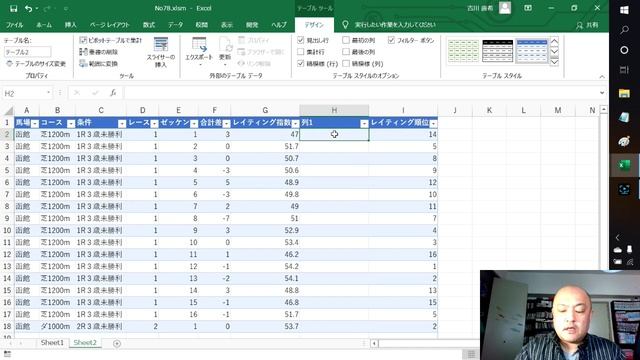Screen dimensions: 640x360
Task: Click 範囲に変換 button
Action: [x=99, y=64]
